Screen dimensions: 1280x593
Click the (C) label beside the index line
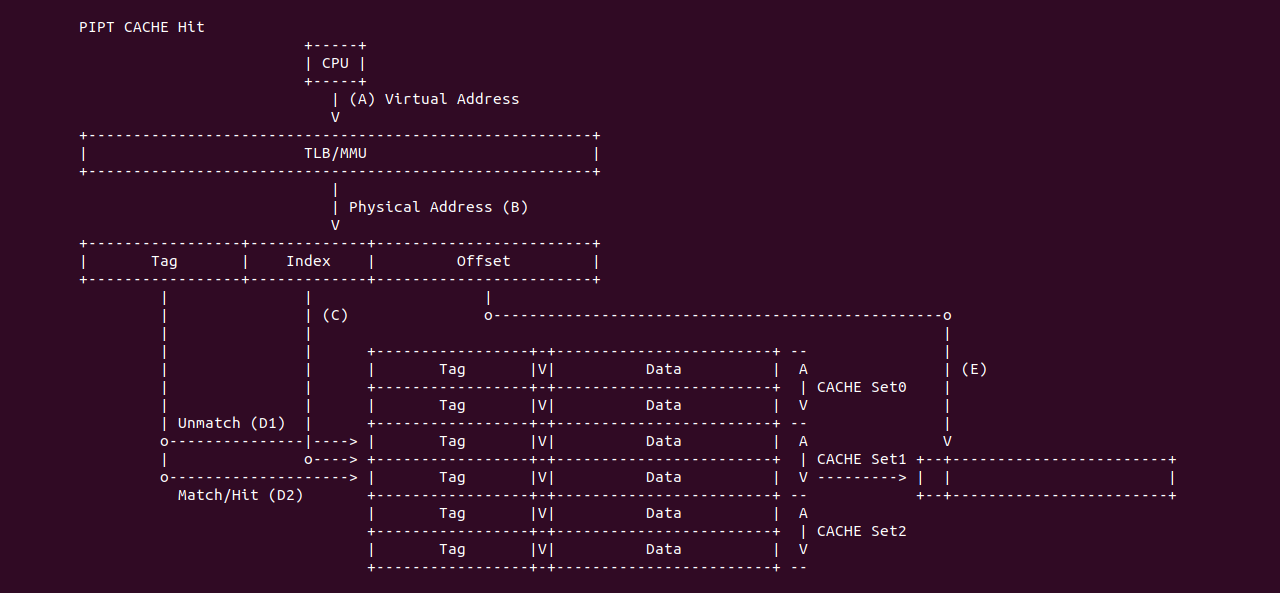(335, 315)
